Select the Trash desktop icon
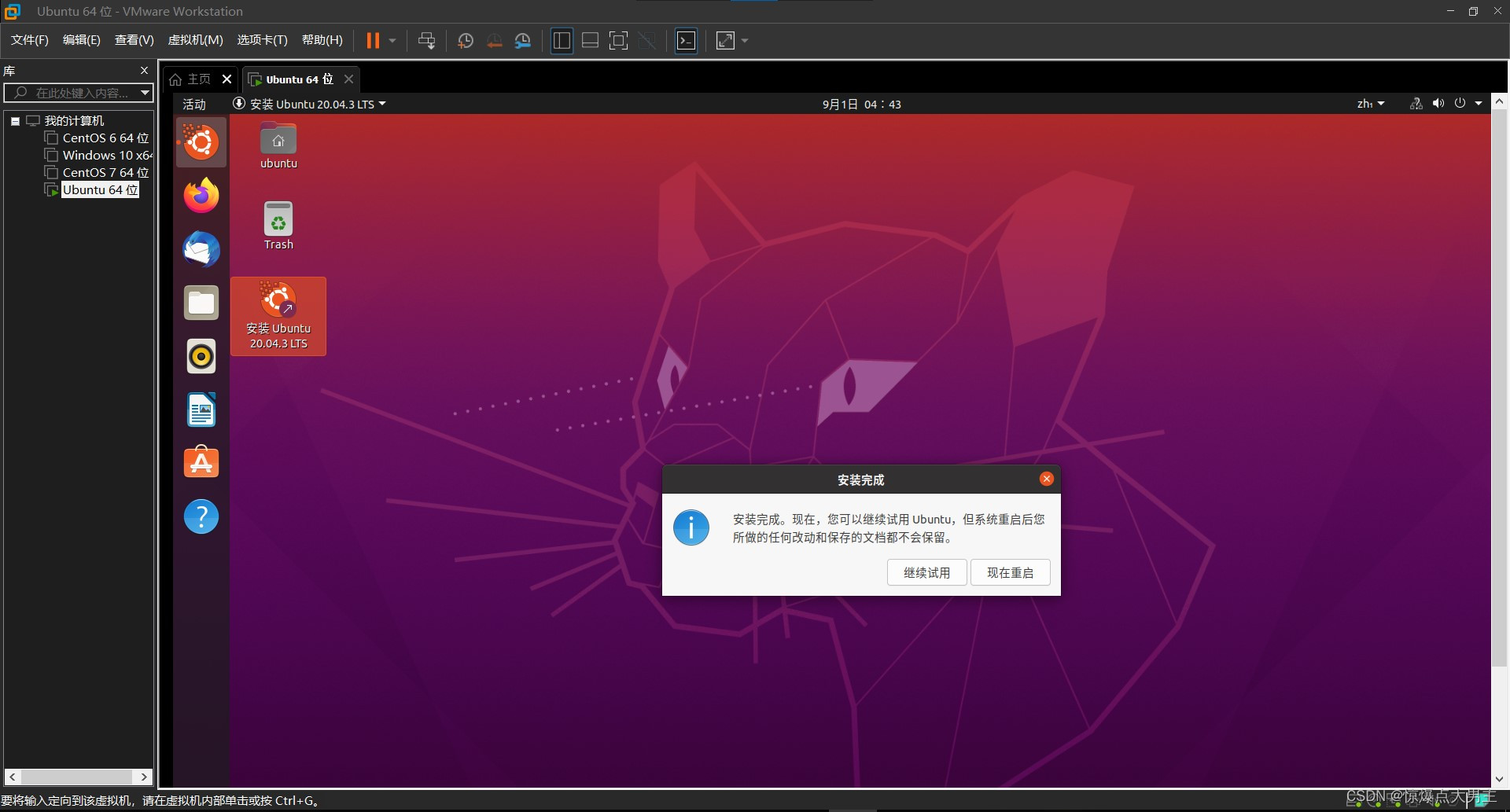1510x812 pixels. (278, 226)
